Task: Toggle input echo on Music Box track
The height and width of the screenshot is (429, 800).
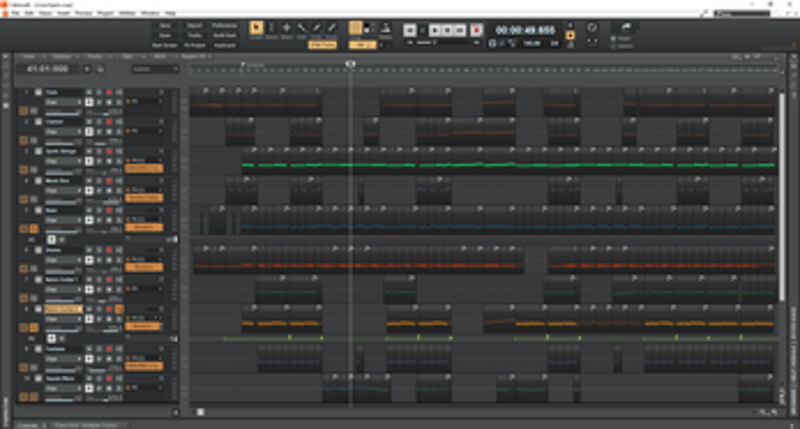Action: click(118, 181)
